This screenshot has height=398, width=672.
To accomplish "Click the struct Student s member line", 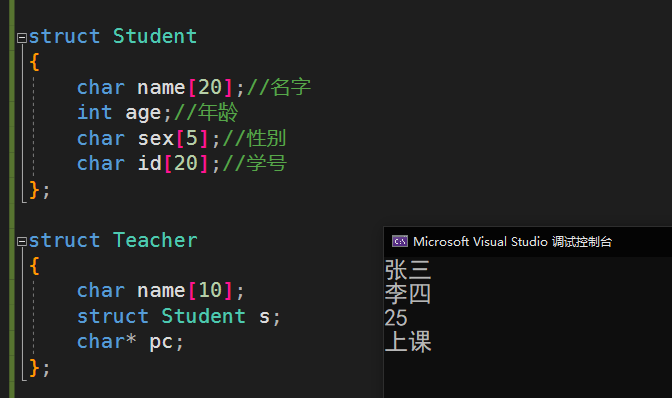I will (179, 316).
